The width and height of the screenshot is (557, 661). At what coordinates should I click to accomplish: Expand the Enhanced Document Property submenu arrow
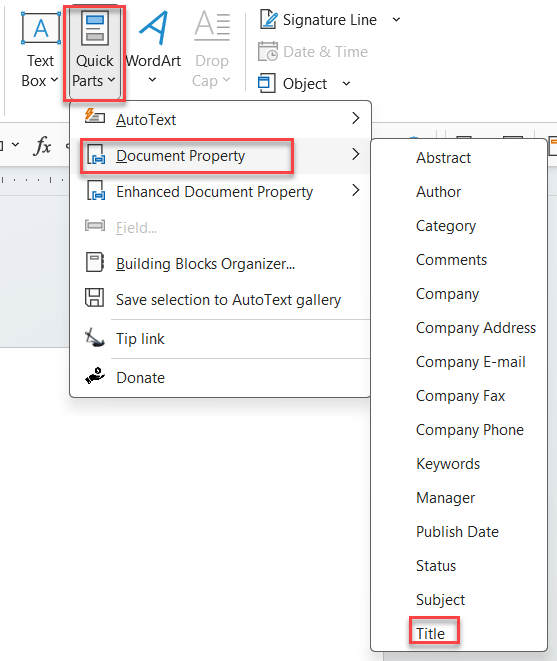pos(355,190)
